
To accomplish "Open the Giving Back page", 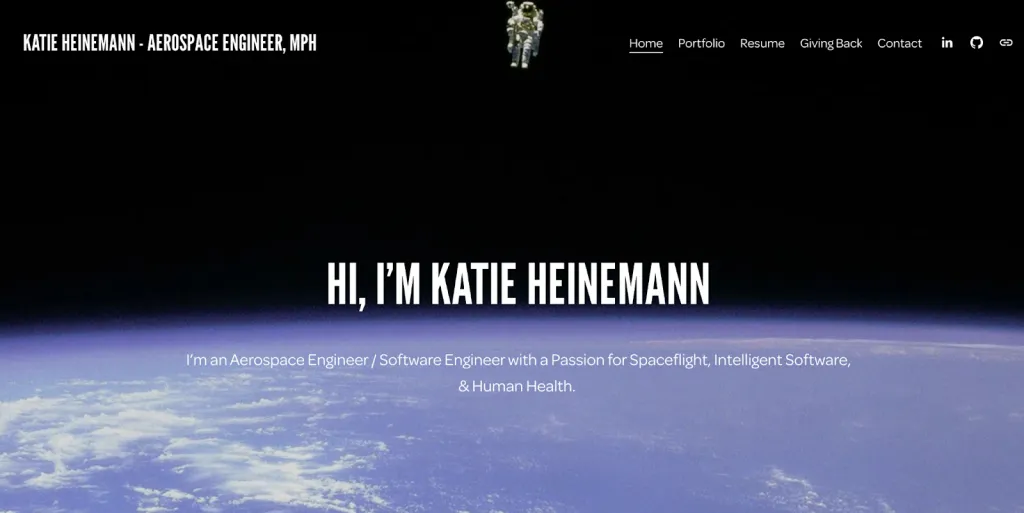I will pyautogui.click(x=831, y=43).
